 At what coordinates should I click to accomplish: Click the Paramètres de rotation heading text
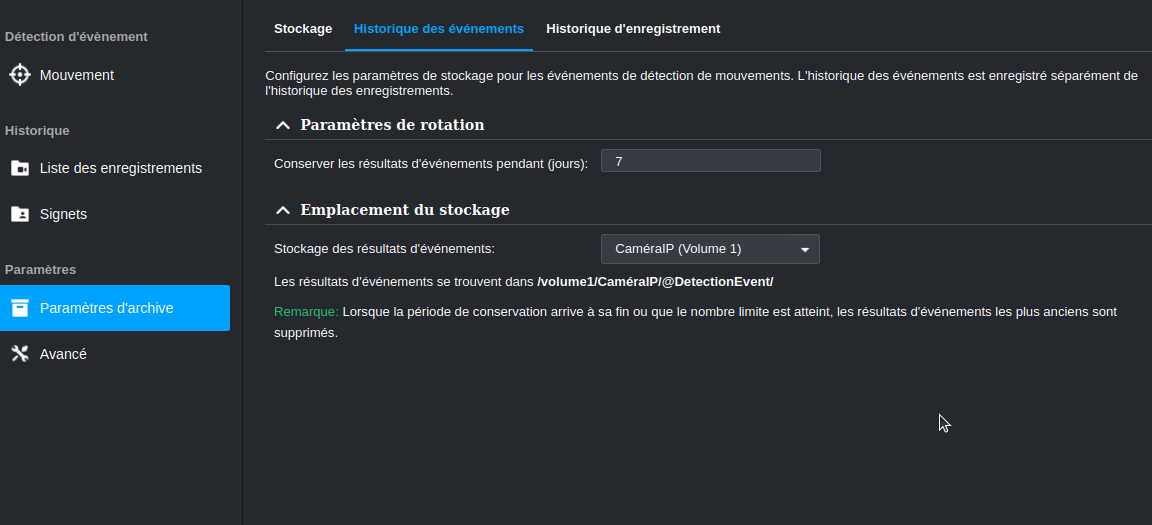click(392, 125)
